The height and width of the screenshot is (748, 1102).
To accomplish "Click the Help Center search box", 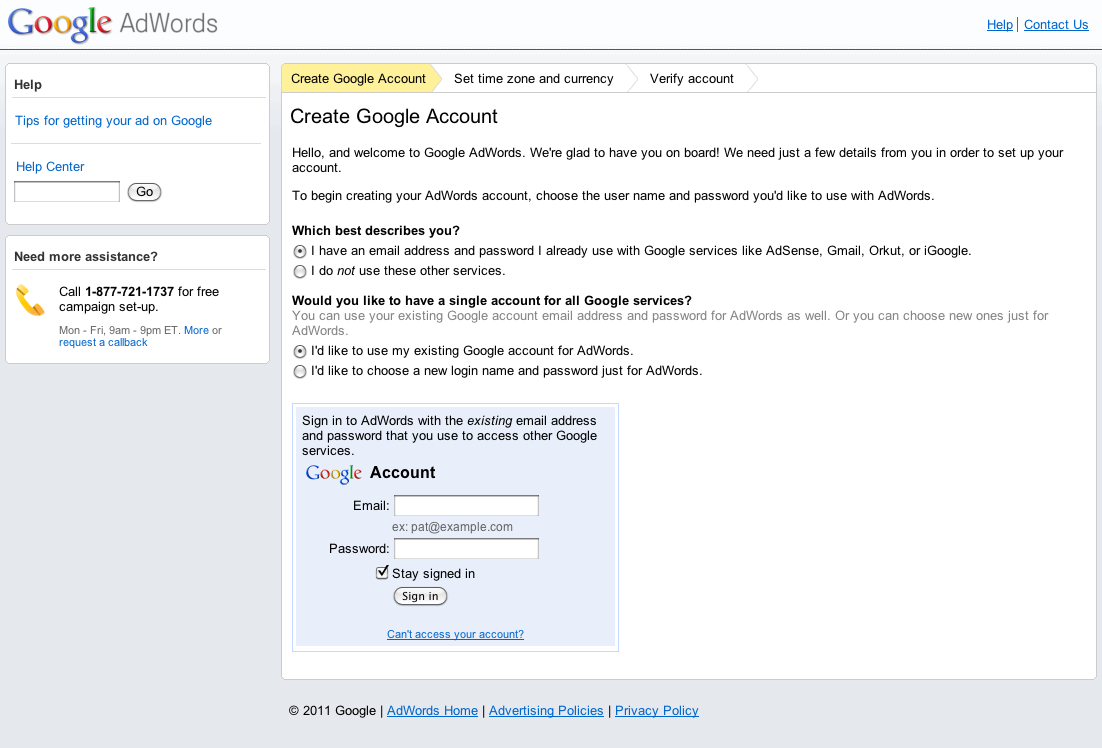I will click(67, 191).
